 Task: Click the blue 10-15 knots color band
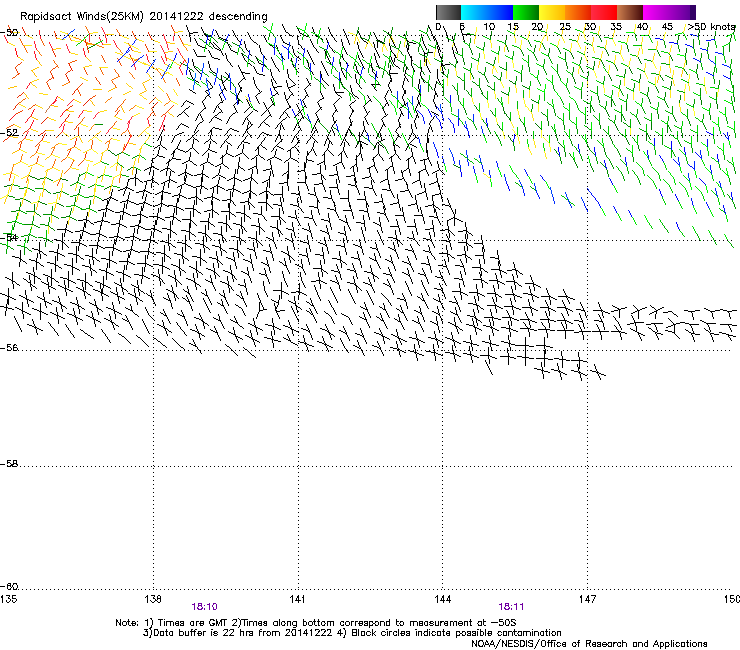click(500, 12)
